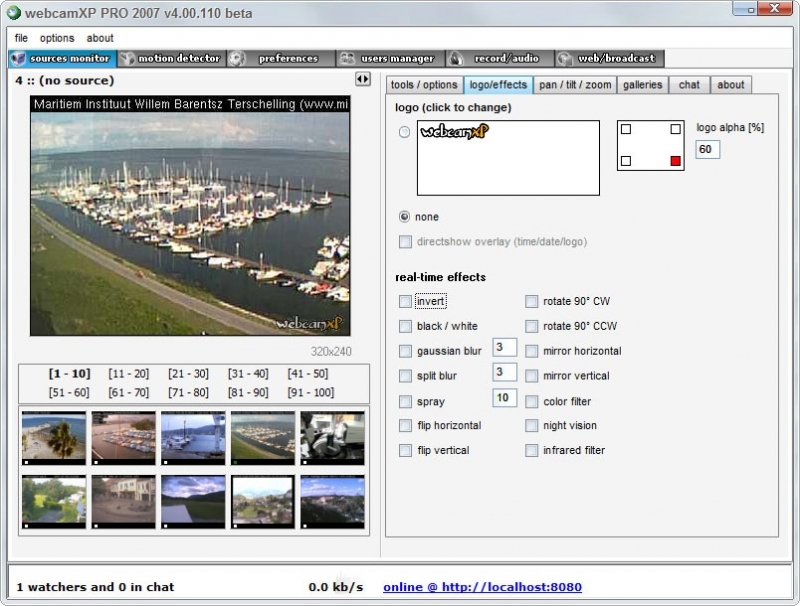
Task: Switch to the chat tab
Action: tap(689, 85)
